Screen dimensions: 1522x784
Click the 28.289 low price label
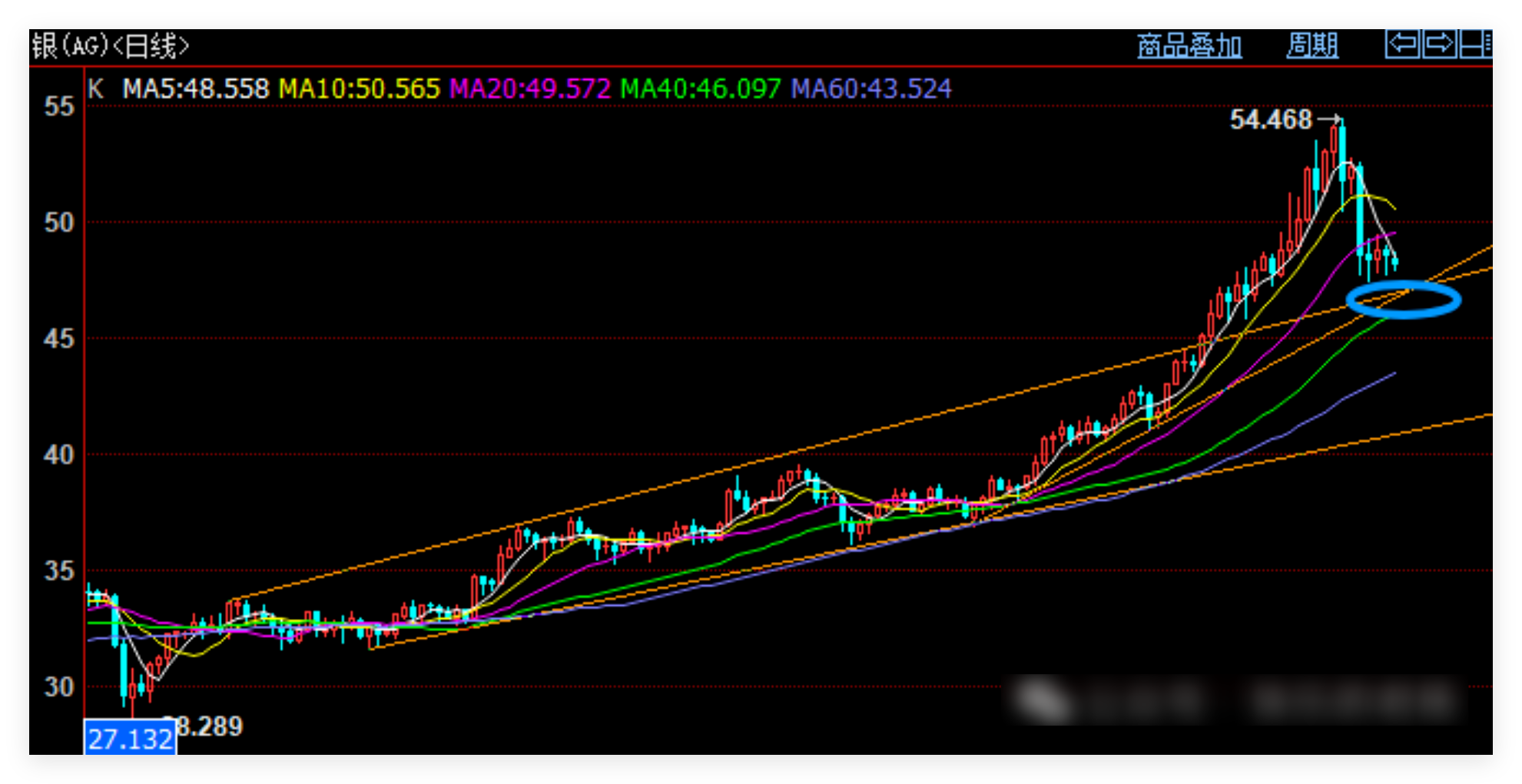211,726
